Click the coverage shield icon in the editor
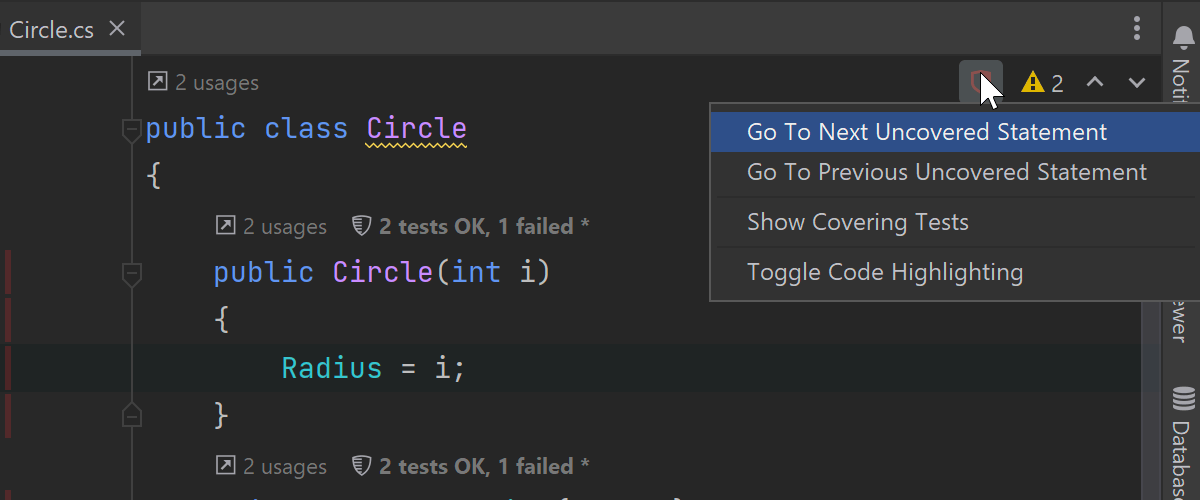Viewport: 1200px width, 500px height. pos(980,82)
